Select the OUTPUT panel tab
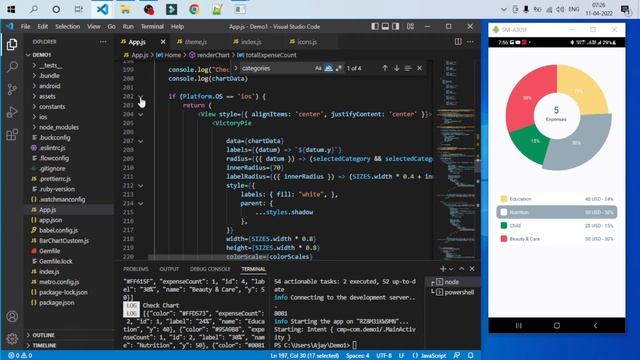The height and width of the screenshot is (360, 640). 169,269
